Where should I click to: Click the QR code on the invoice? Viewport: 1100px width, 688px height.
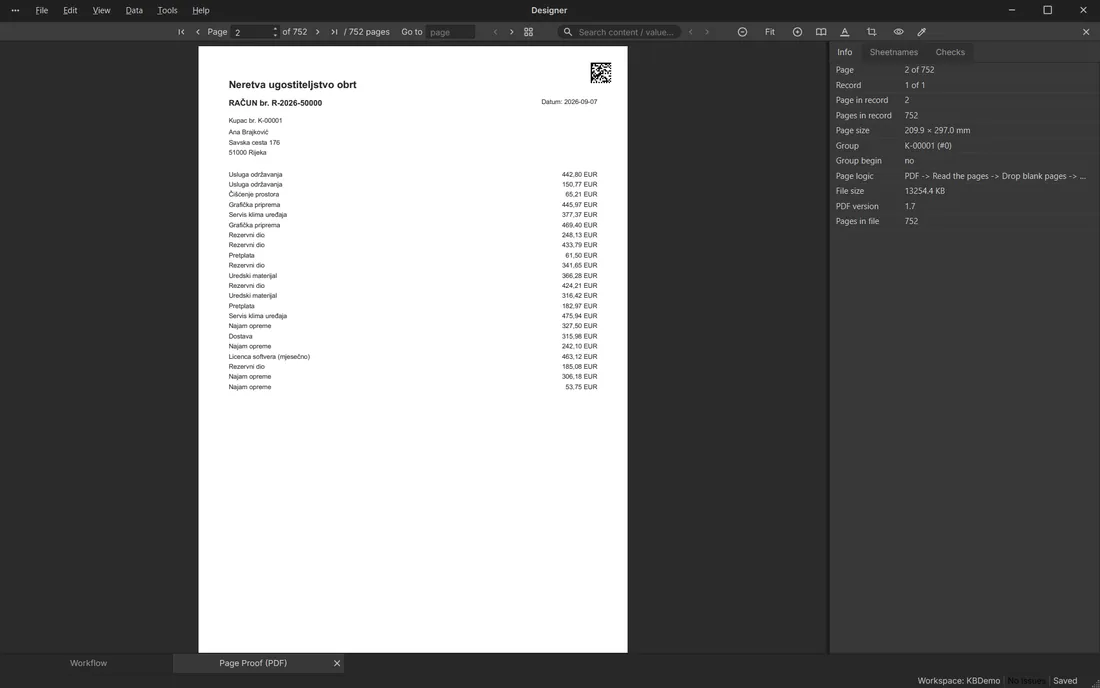pyautogui.click(x=601, y=73)
